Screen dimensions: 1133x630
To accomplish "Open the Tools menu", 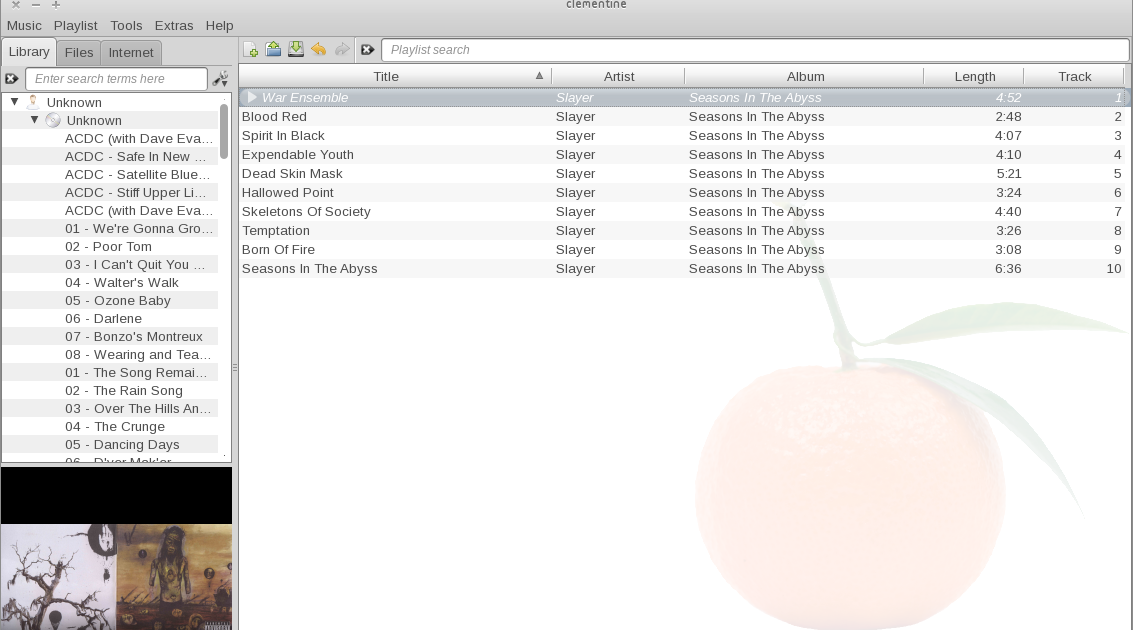I will 125,25.
